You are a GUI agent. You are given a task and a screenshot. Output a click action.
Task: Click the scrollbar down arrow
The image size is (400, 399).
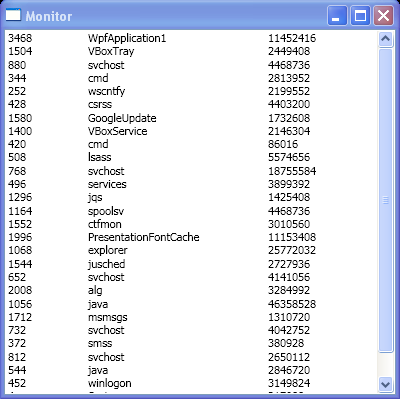pyautogui.click(x=386, y=384)
